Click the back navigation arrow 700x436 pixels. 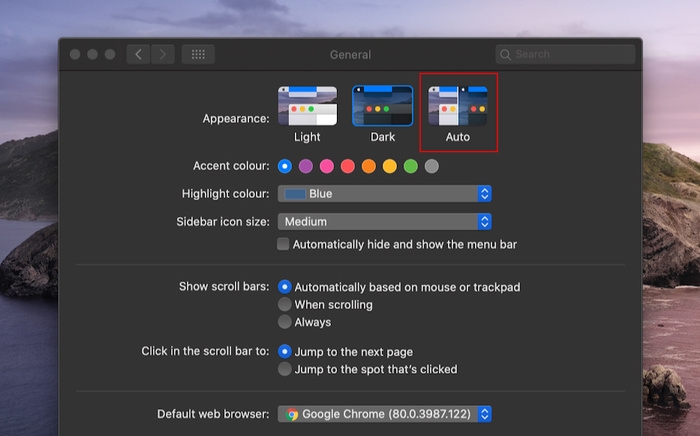138,54
